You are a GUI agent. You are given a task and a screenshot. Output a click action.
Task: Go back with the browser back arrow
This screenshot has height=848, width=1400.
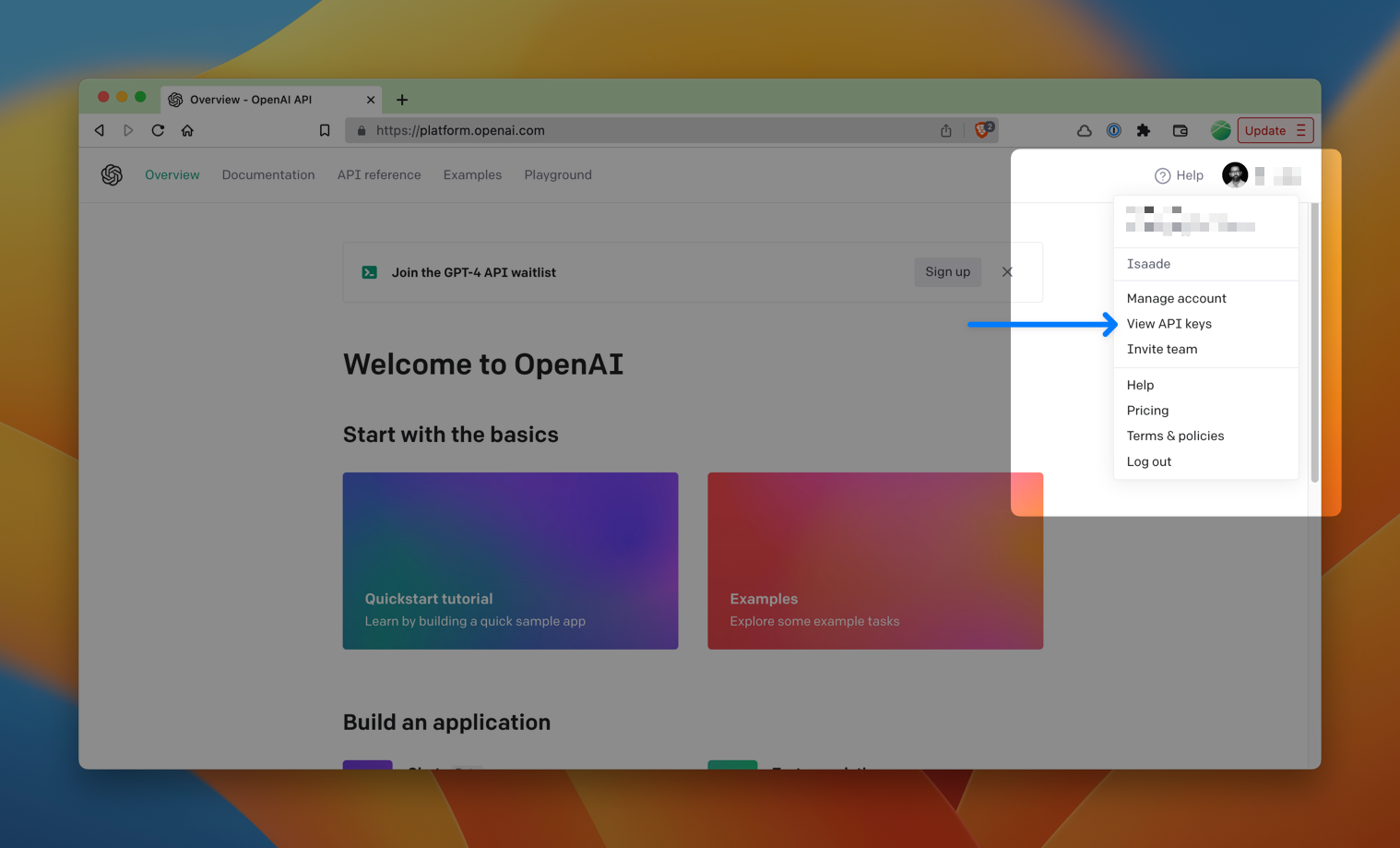pyautogui.click(x=100, y=130)
